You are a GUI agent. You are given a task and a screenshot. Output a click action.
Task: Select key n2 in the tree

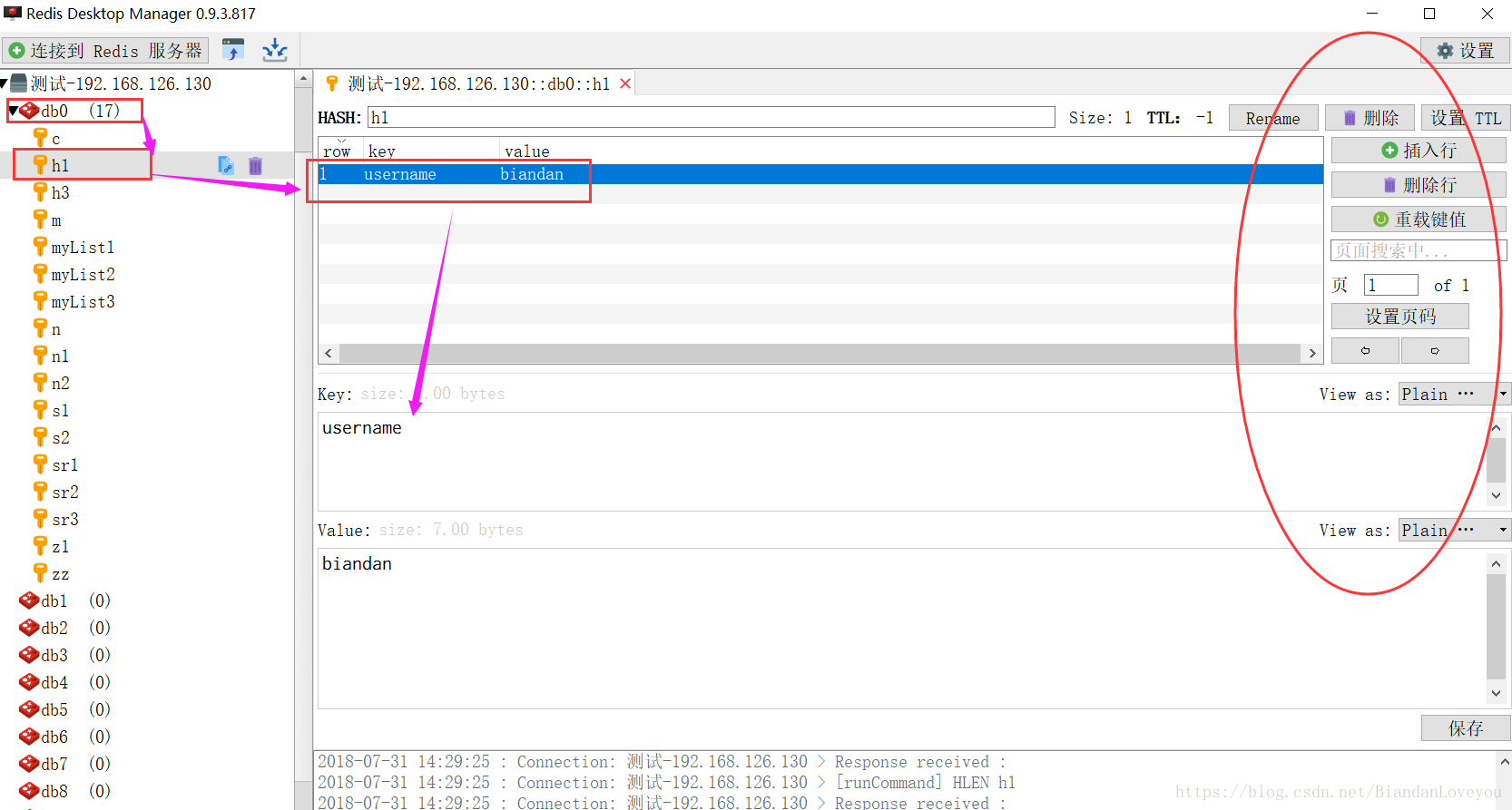pyautogui.click(x=61, y=383)
